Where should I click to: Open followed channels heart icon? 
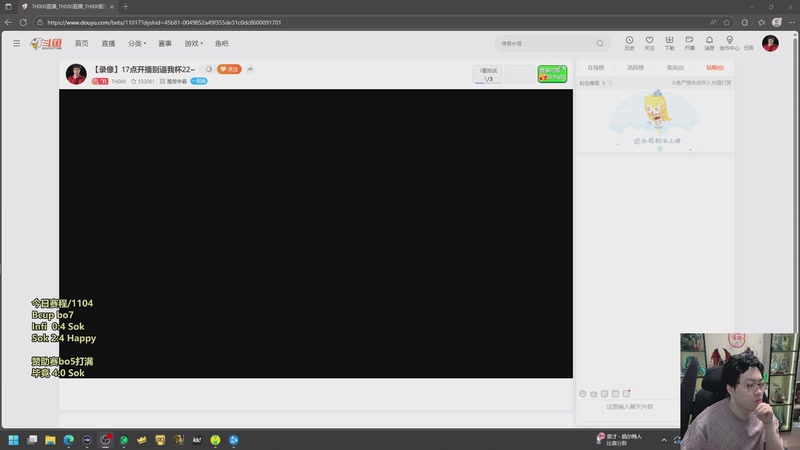click(x=649, y=43)
